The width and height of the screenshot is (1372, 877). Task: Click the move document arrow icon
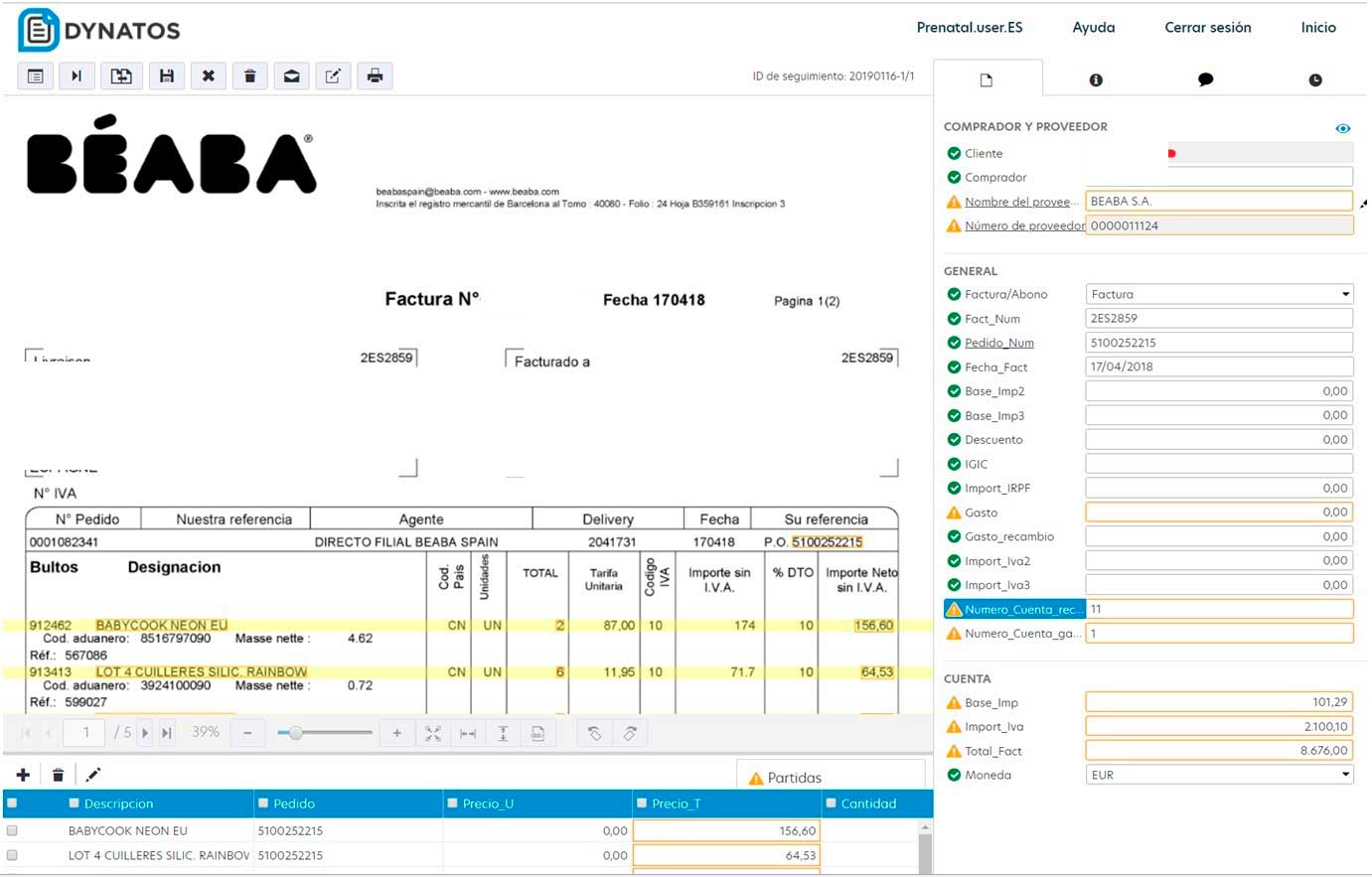pos(121,75)
